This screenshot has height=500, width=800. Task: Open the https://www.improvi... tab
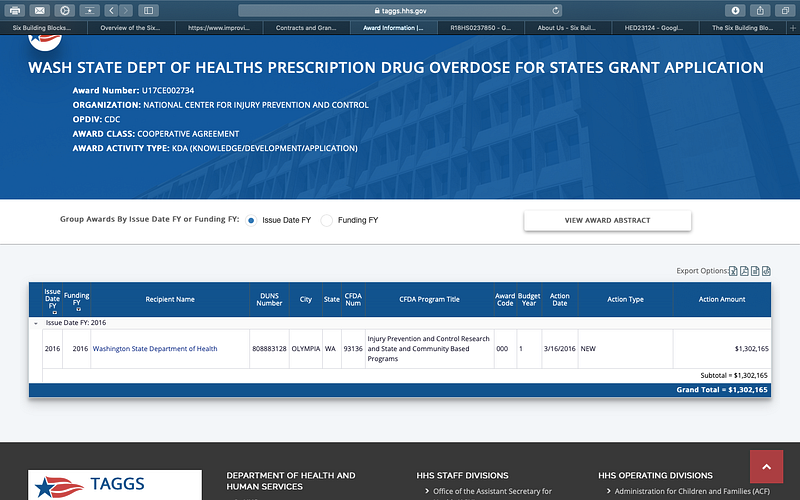pyautogui.click(x=219, y=28)
